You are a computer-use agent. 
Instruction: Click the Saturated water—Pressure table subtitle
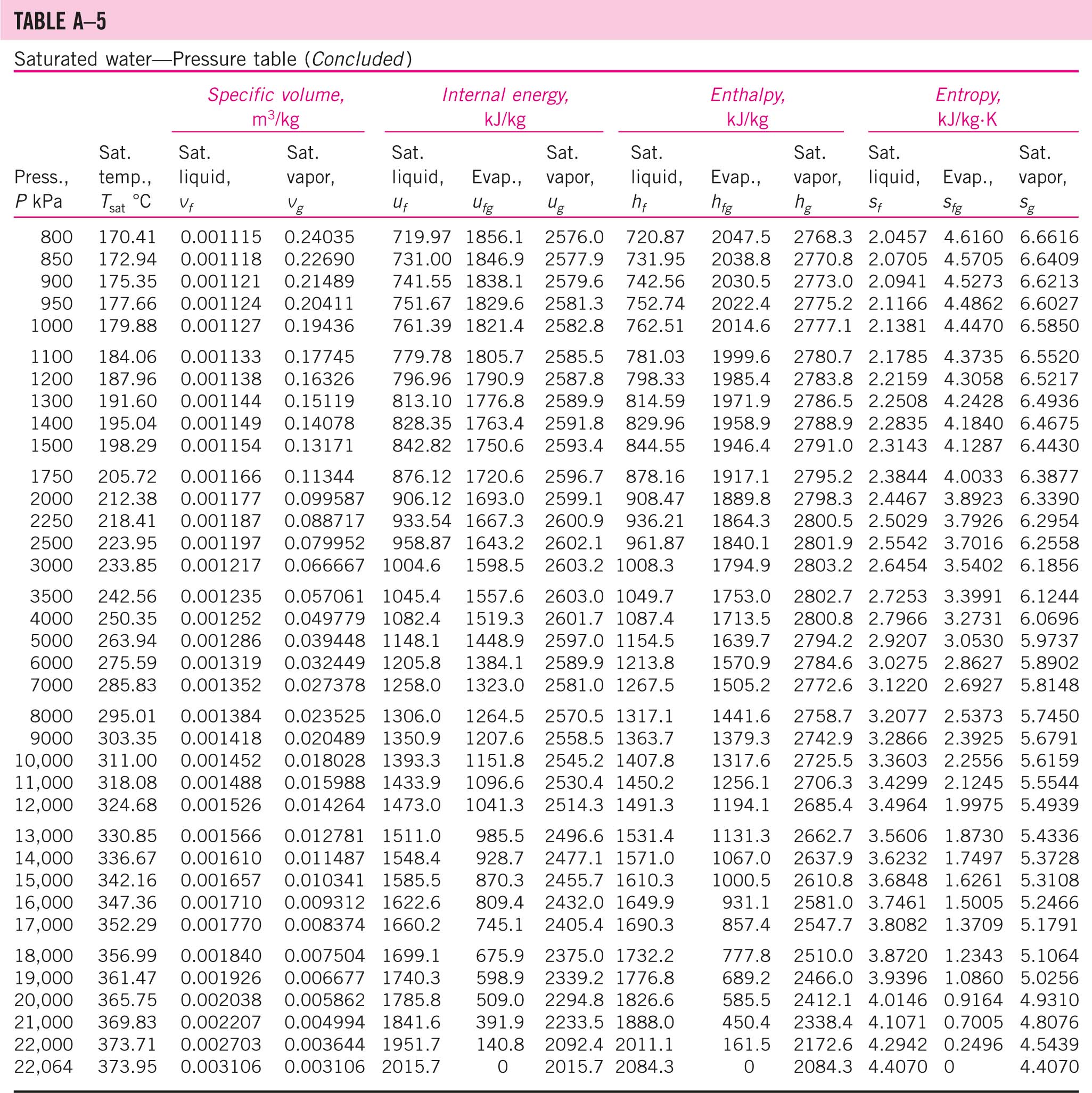[213, 59]
